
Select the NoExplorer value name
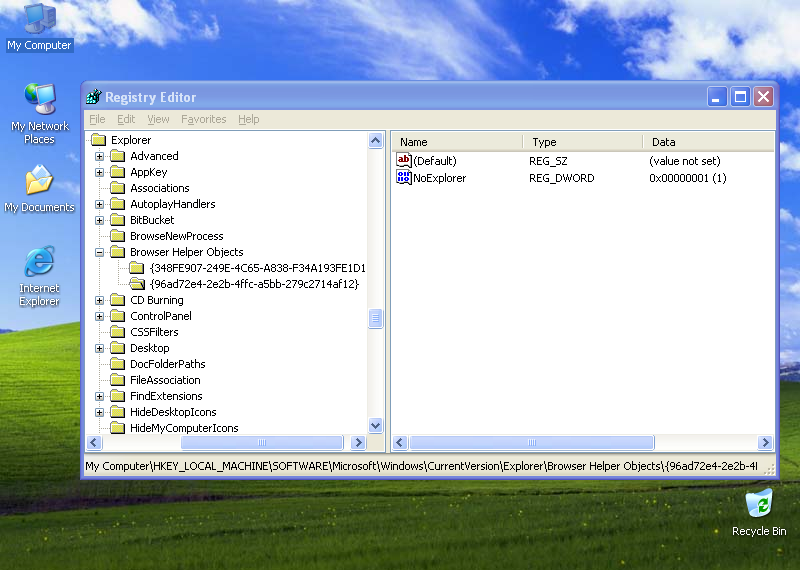tap(439, 178)
